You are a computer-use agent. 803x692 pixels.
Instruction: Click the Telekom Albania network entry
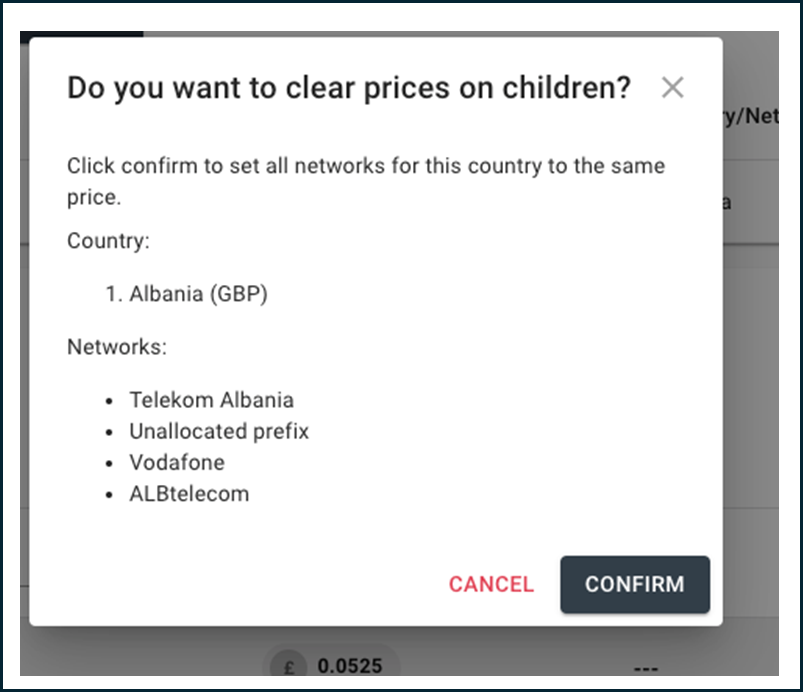212,400
